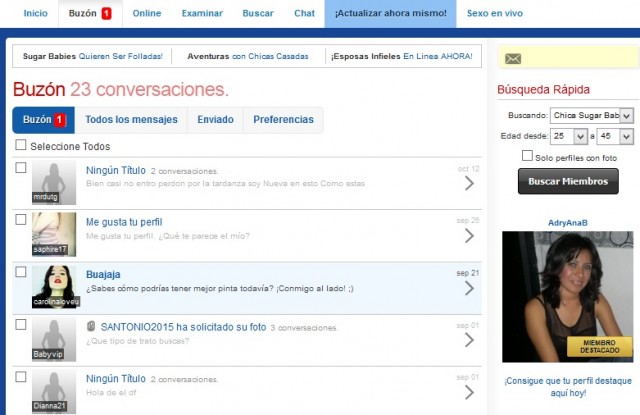Open Sexo en vivo nav item
Screen dimensions: 640x415
click(495, 13)
